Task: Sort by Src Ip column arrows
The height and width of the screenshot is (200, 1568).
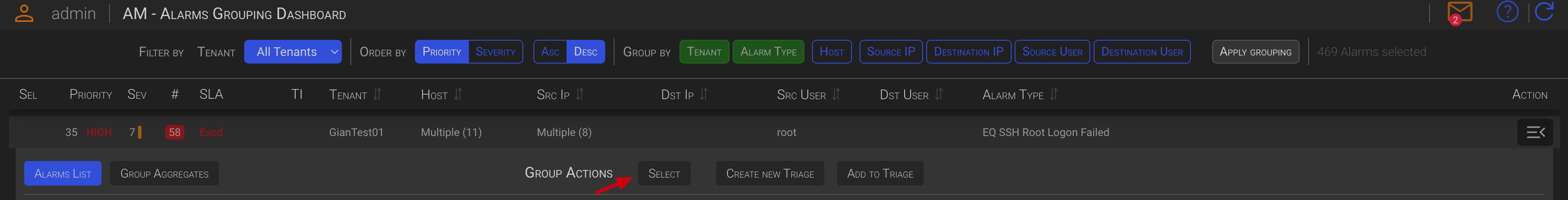Action: pos(580,94)
